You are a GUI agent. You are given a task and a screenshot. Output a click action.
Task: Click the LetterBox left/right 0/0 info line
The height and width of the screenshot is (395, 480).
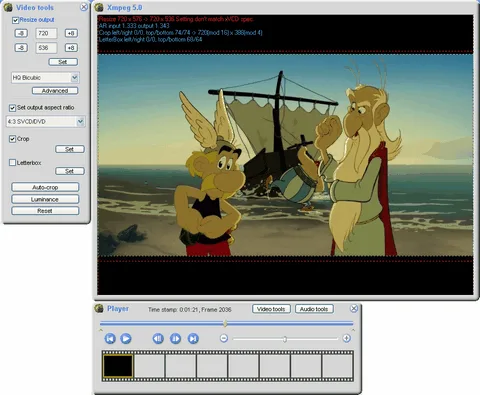click(x=150, y=39)
